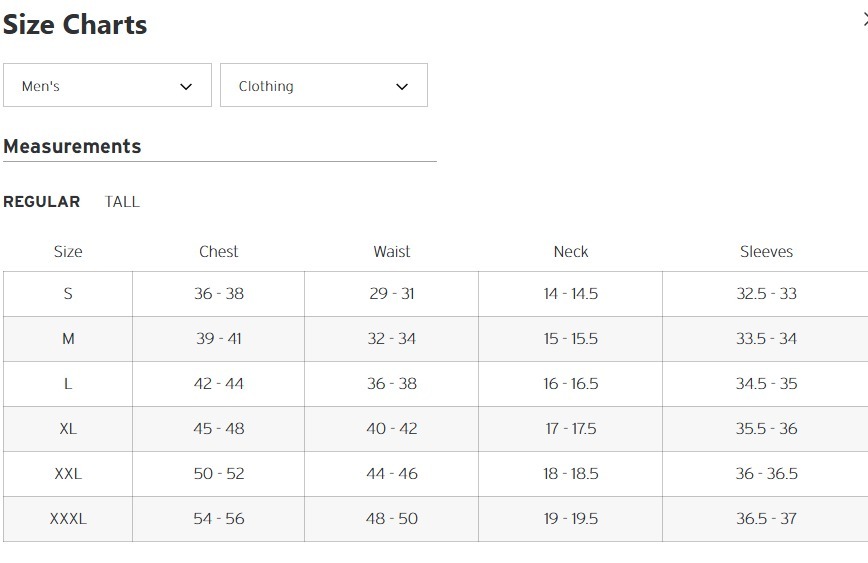Screen dimensions: 868x563
Task: Click the chevron arrow beside Clothing
Action: 402,87
